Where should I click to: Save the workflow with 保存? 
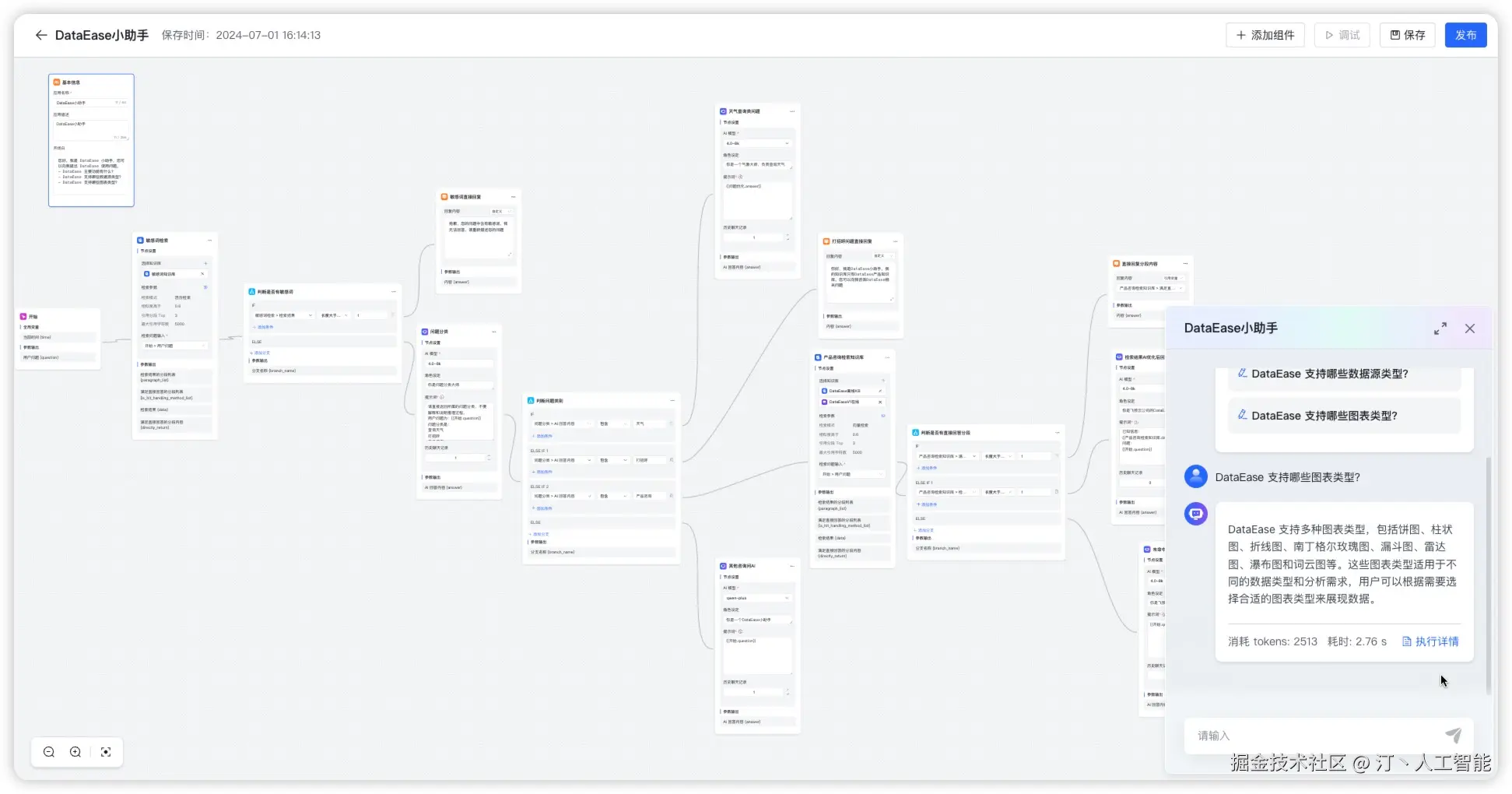(x=1408, y=35)
